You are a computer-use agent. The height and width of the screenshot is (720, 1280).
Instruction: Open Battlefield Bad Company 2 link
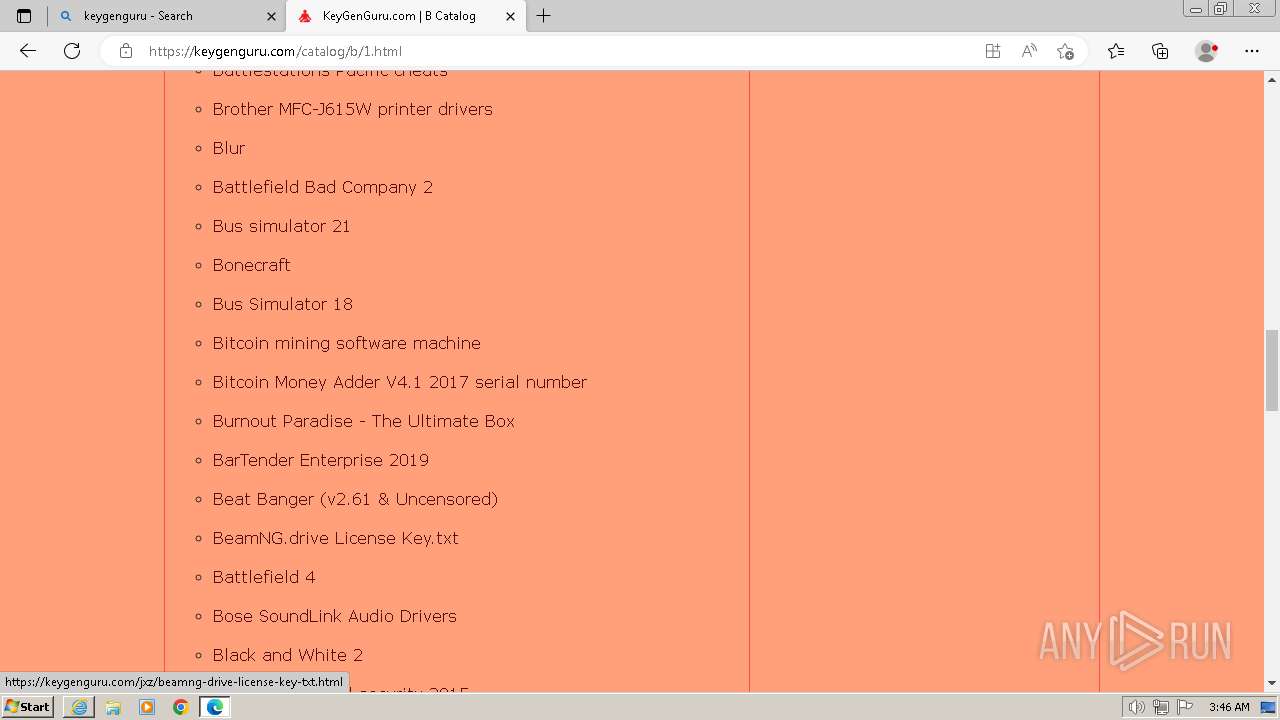tap(322, 187)
